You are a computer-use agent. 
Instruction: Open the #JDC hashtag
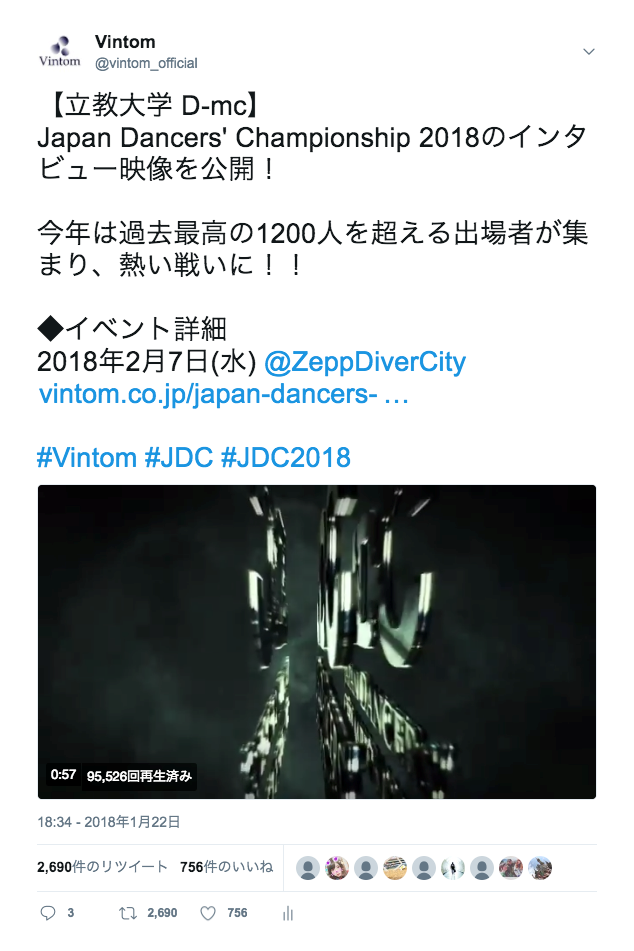(x=179, y=457)
